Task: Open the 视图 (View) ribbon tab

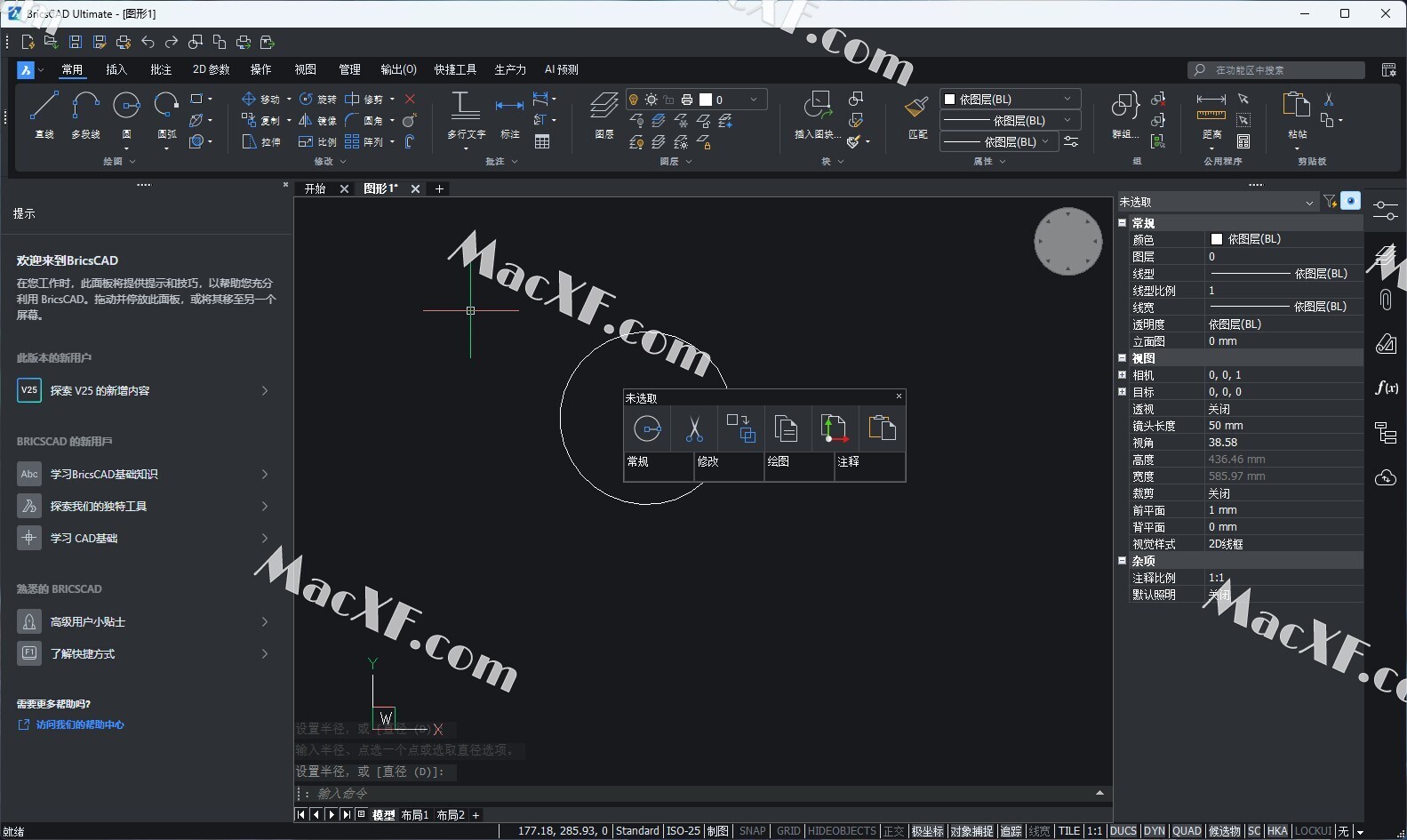Action: [x=305, y=69]
